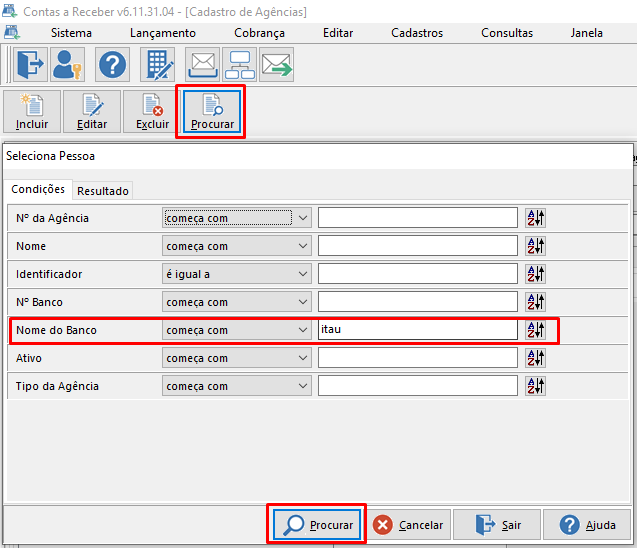637x548 pixels.
Task: Open the user with key icon
Action: click(x=67, y=65)
